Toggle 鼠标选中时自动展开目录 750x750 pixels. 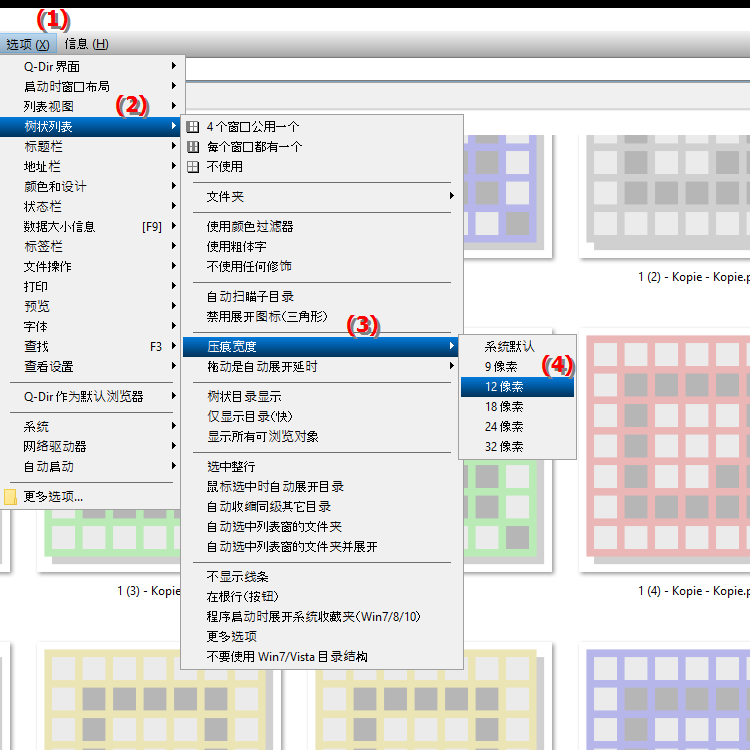click(321, 487)
